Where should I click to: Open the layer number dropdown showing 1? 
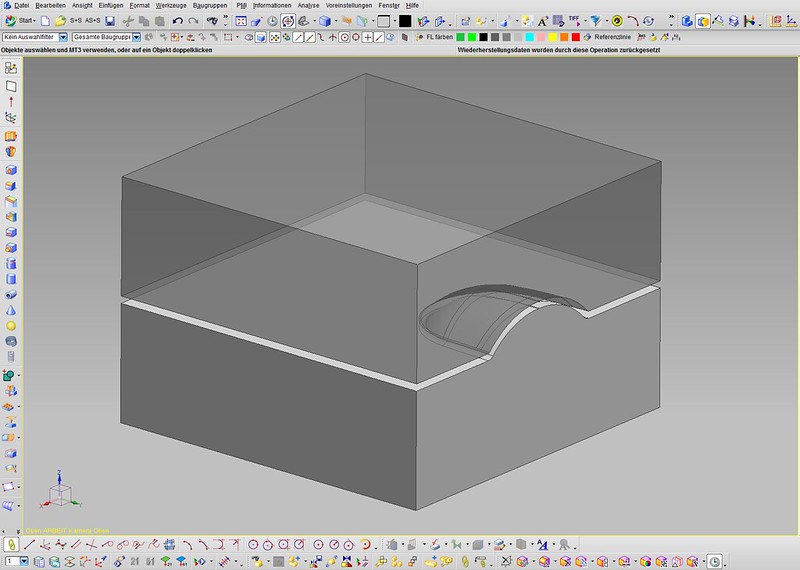click(x=24, y=562)
